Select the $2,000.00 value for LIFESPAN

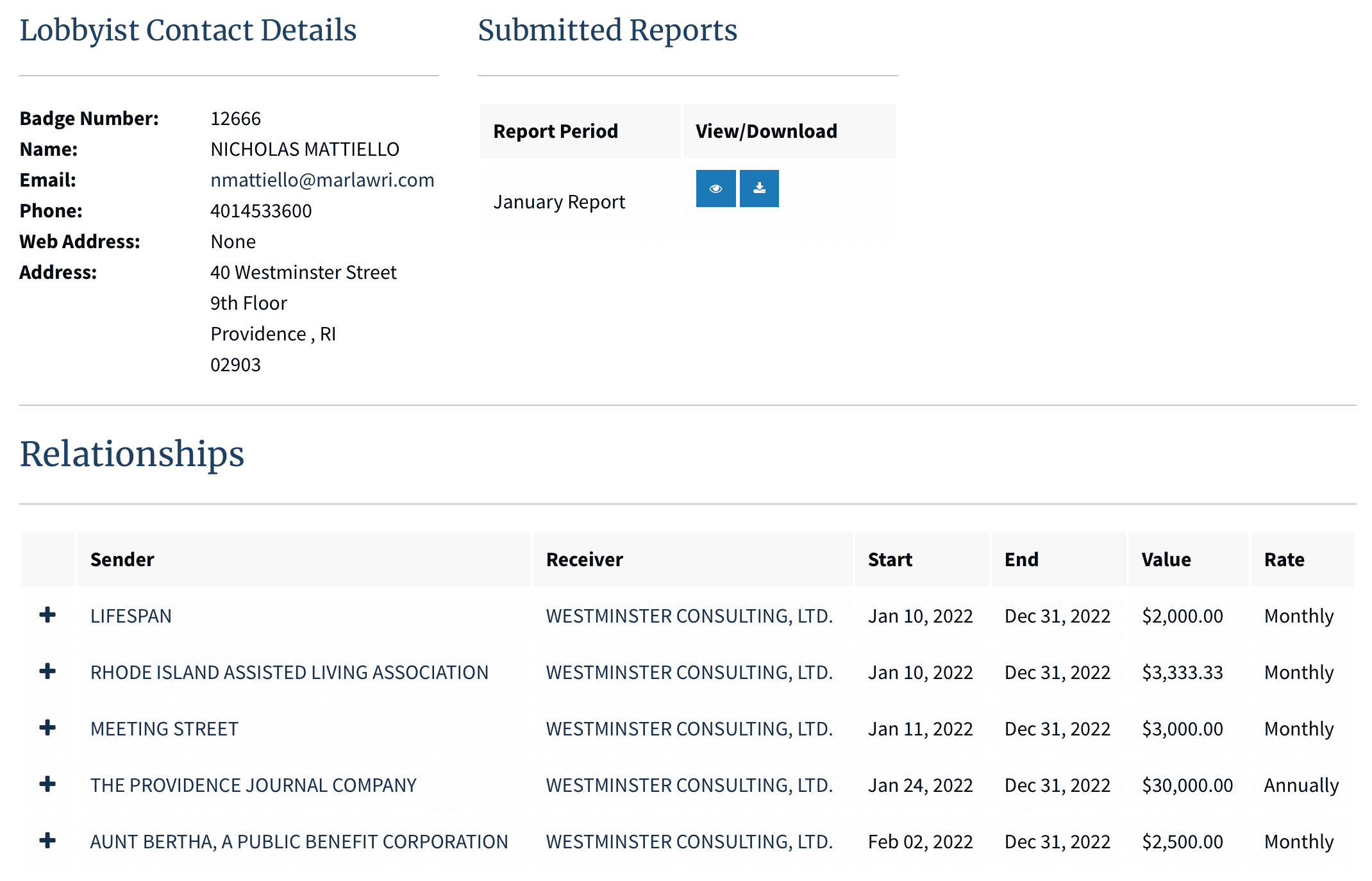click(1182, 616)
